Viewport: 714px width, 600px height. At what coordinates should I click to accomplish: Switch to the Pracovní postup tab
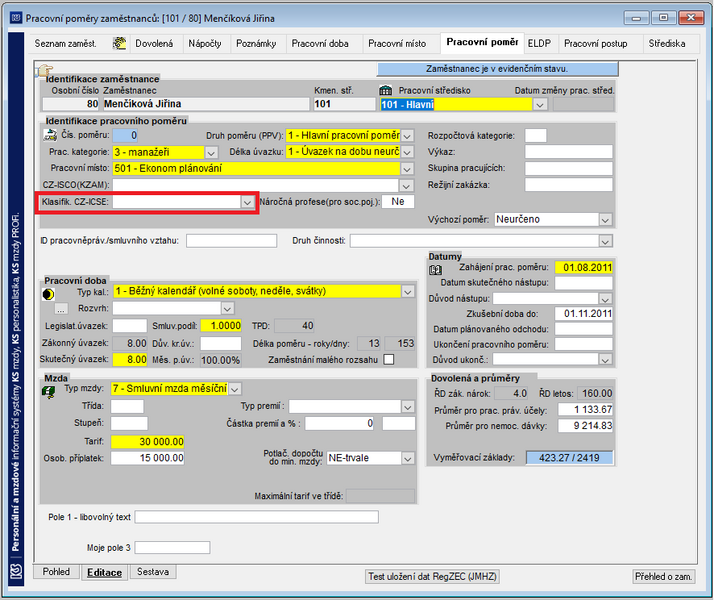tap(596, 44)
